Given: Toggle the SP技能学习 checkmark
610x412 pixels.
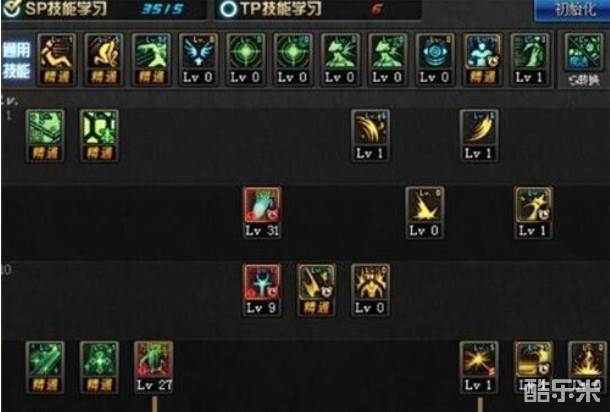Looking at the screenshot, I should pos(12,9).
